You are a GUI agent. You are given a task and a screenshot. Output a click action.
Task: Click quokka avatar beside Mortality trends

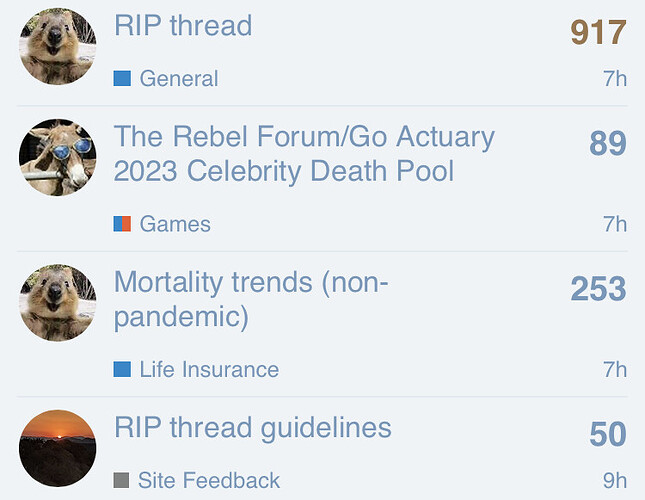tap(57, 303)
